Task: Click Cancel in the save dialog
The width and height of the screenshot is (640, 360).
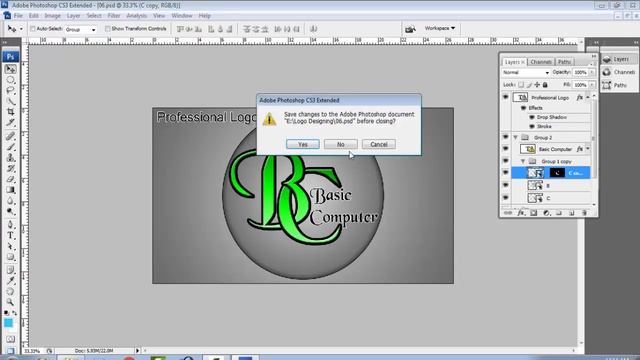Action: tap(378, 144)
